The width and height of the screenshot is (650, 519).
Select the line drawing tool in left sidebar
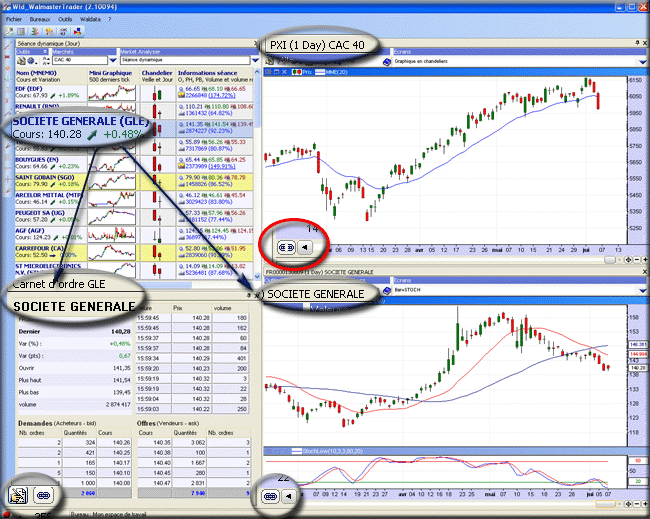pyautogui.click(x=7, y=46)
